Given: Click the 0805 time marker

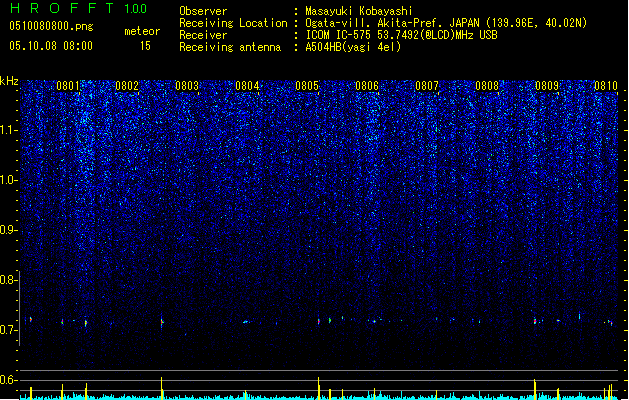Looking at the screenshot, I should [x=307, y=86].
